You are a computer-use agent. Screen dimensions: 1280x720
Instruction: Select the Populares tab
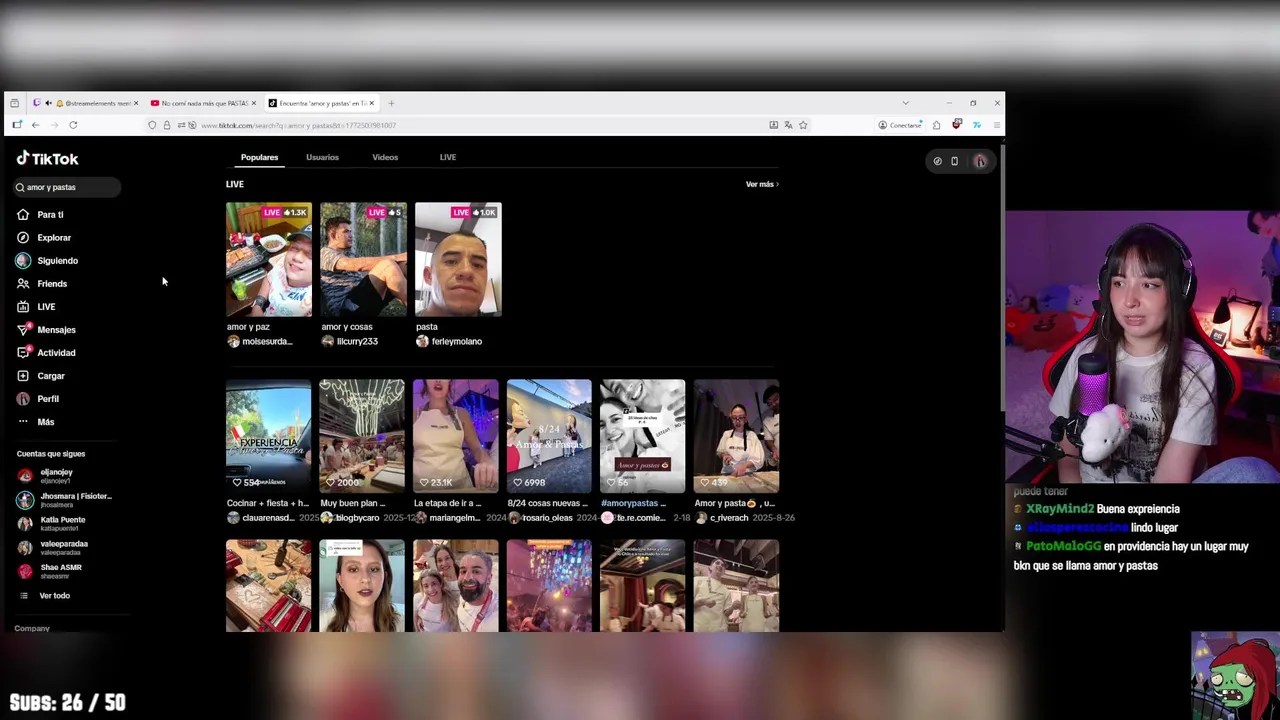point(259,157)
